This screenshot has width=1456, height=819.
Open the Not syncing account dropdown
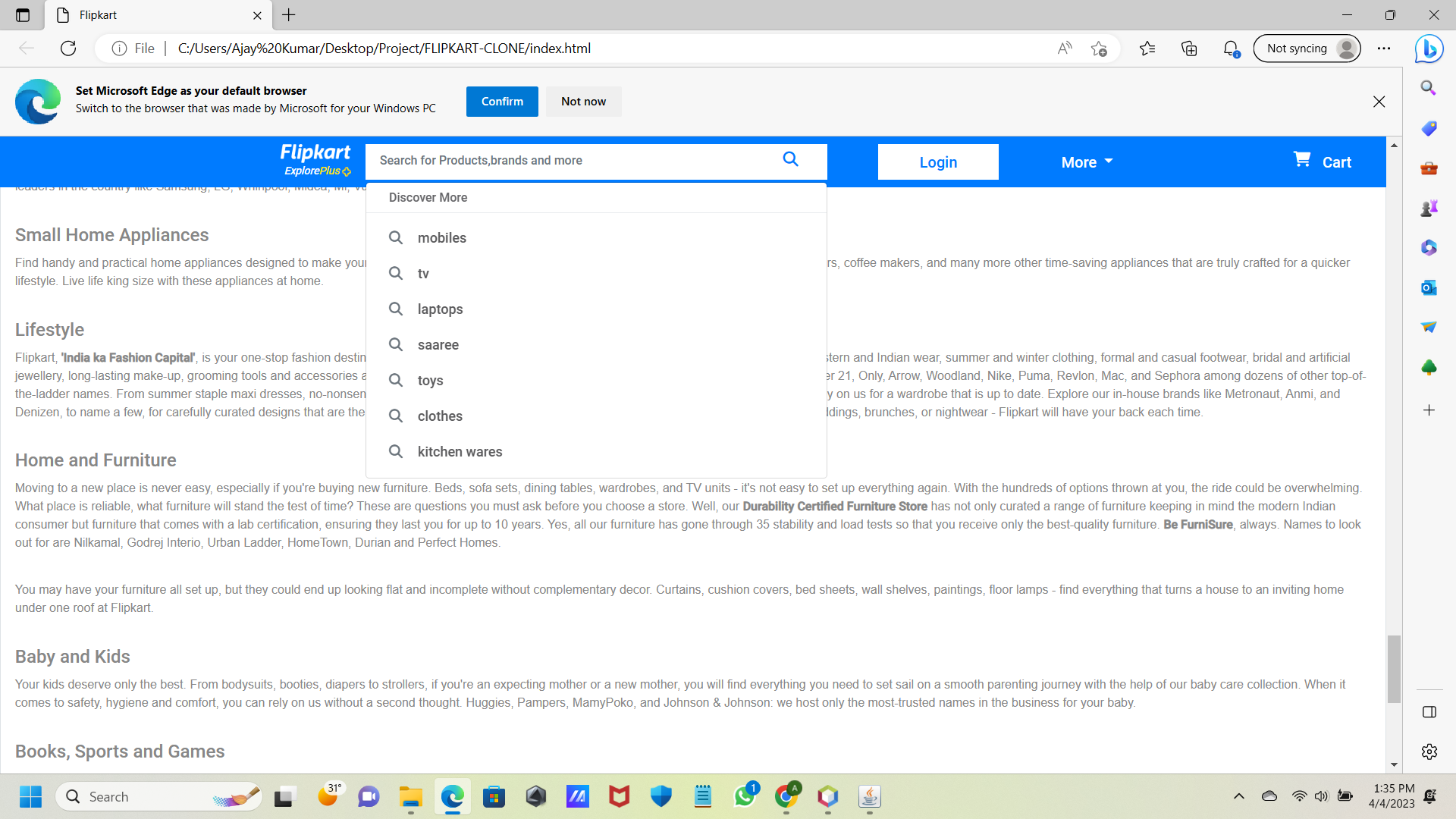(x=1306, y=48)
